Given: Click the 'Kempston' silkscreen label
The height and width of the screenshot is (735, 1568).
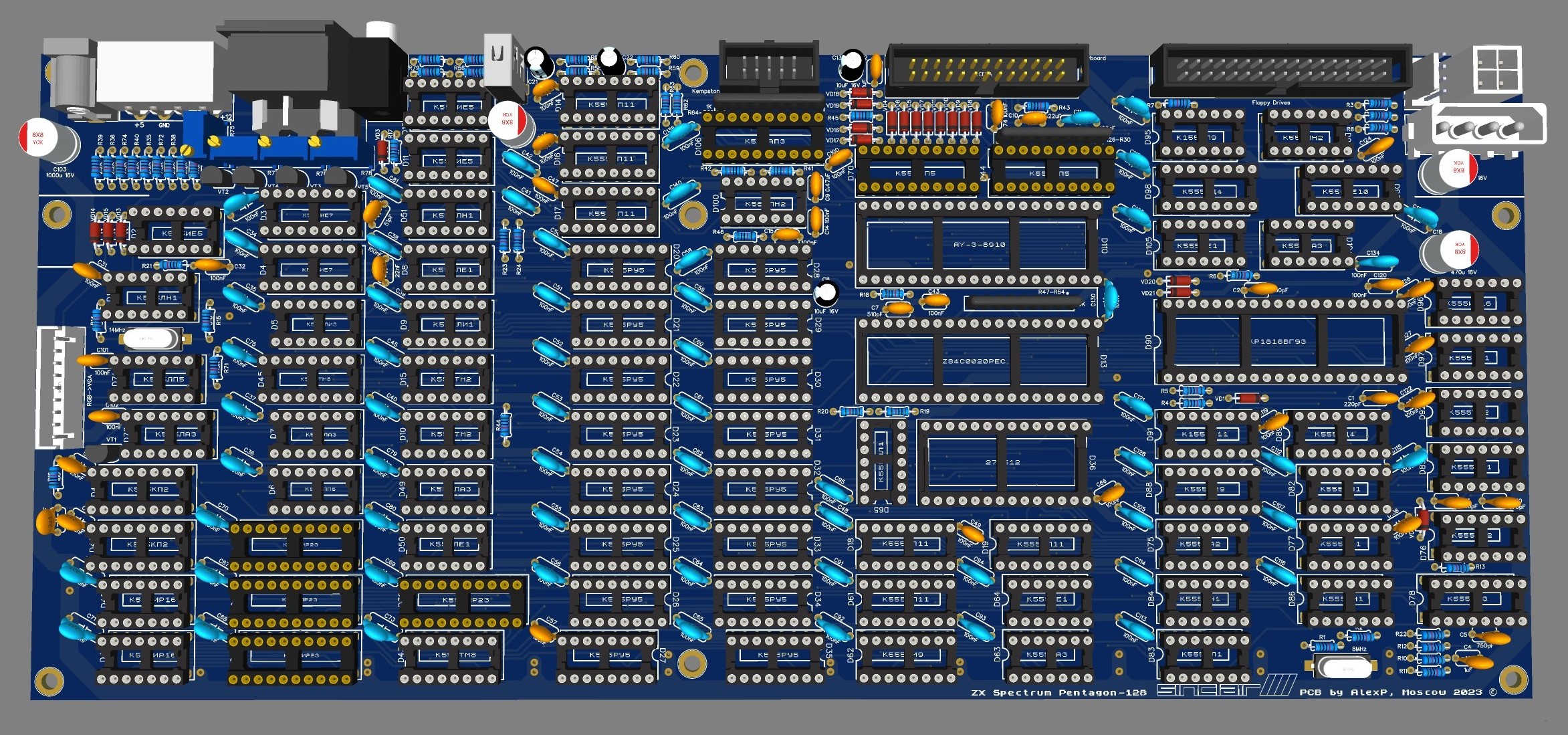Looking at the screenshot, I should click(705, 91).
